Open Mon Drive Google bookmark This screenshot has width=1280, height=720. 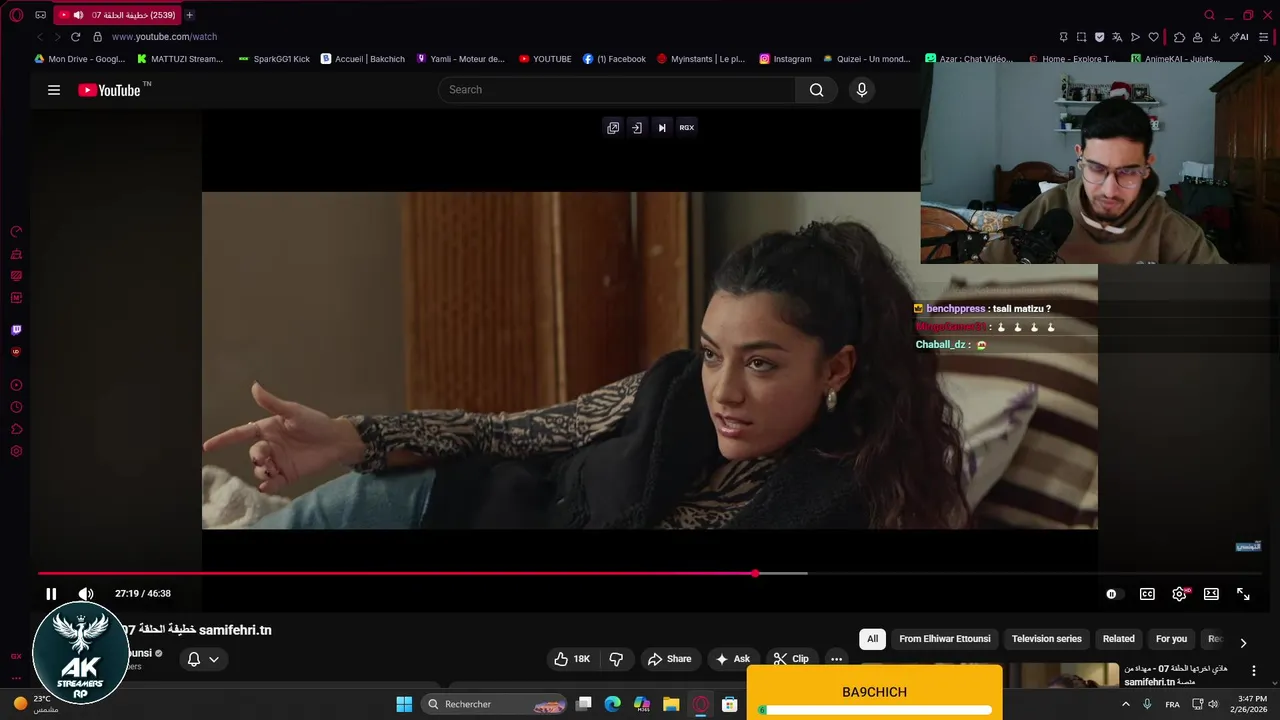[x=80, y=59]
